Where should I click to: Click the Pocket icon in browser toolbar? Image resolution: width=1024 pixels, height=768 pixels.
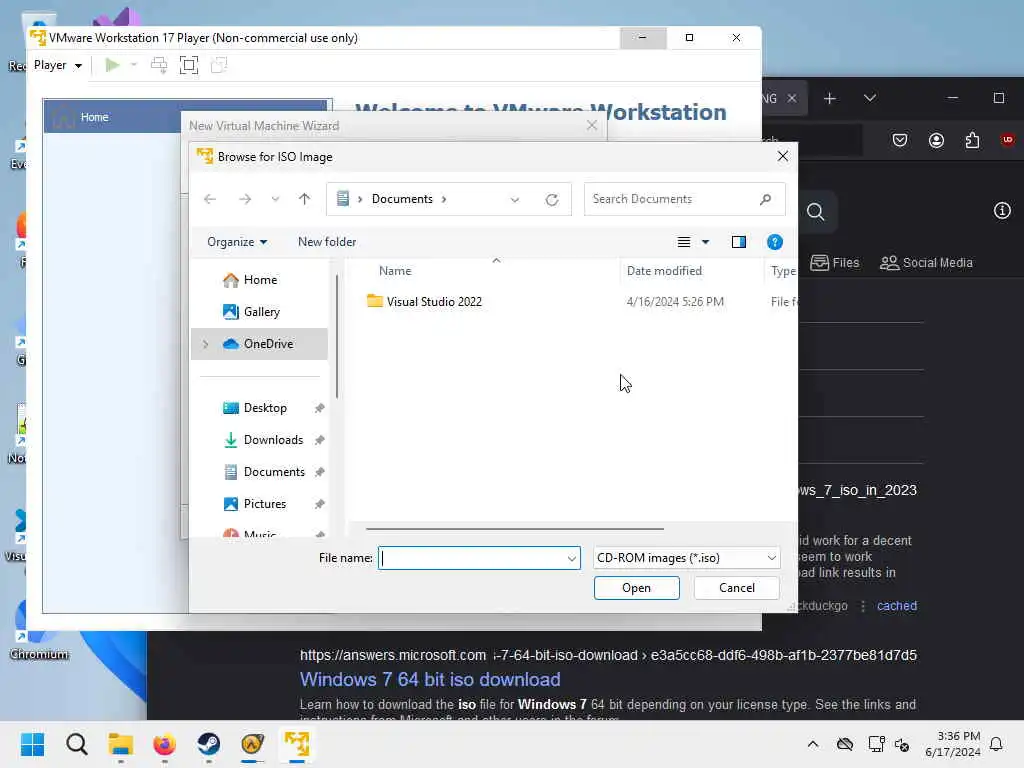coord(900,140)
